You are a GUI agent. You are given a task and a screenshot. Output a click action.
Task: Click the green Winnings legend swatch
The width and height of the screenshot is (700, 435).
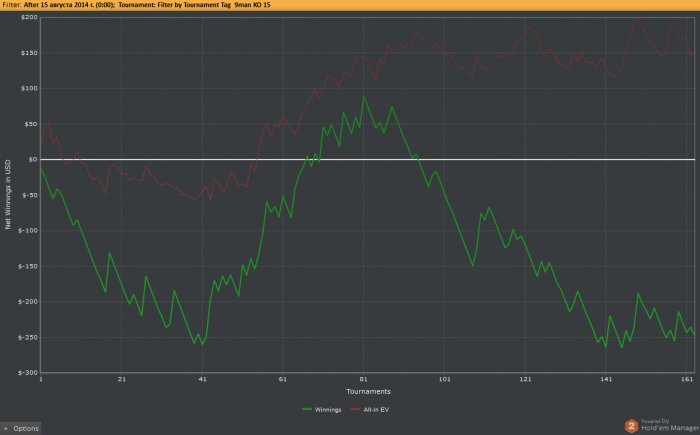pos(307,410)
